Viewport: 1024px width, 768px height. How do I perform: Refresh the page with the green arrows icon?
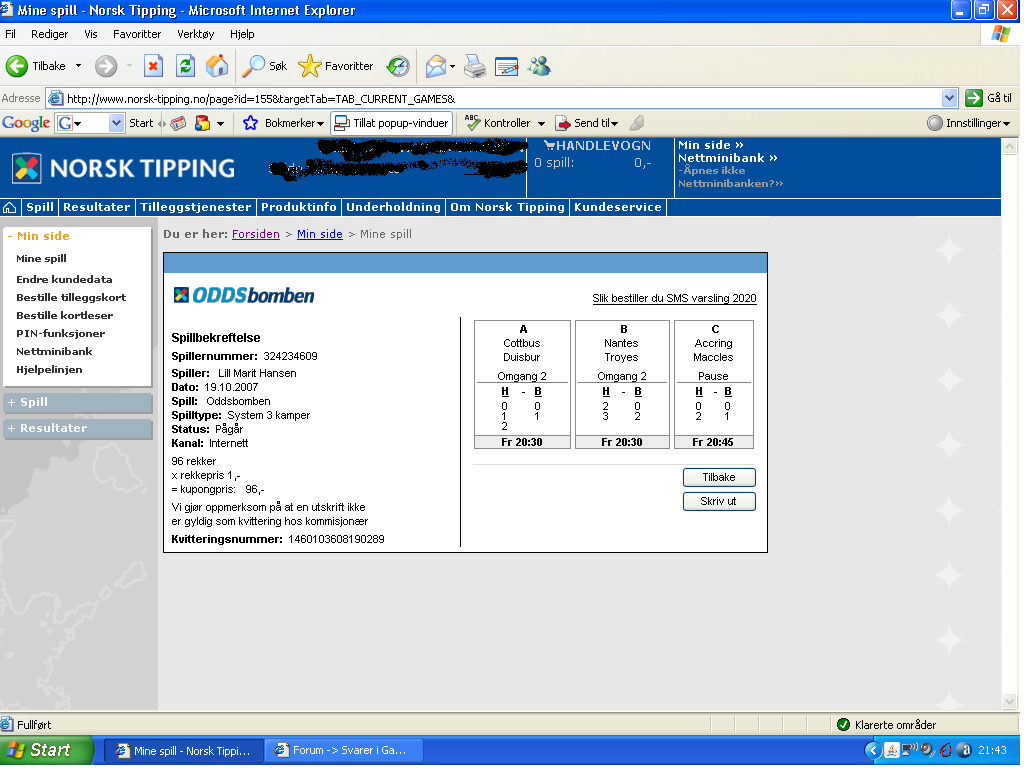click(x=185, y=66)
